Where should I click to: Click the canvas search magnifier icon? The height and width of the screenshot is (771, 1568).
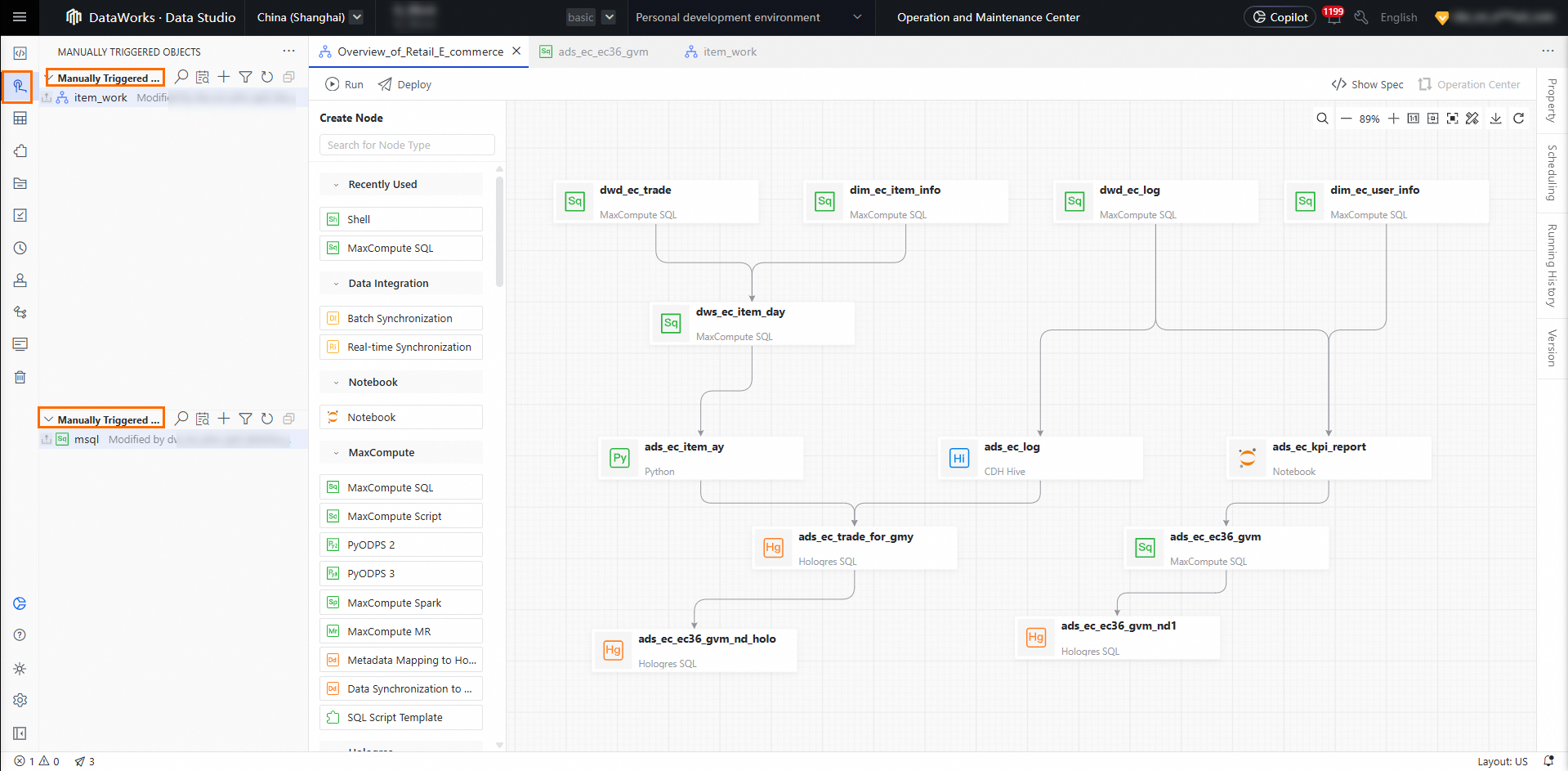1322,119
